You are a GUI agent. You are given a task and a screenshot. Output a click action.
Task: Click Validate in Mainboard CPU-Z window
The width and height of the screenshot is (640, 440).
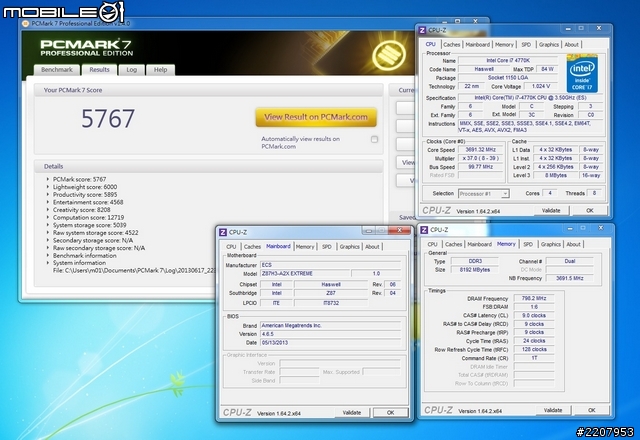click(351, 413)
